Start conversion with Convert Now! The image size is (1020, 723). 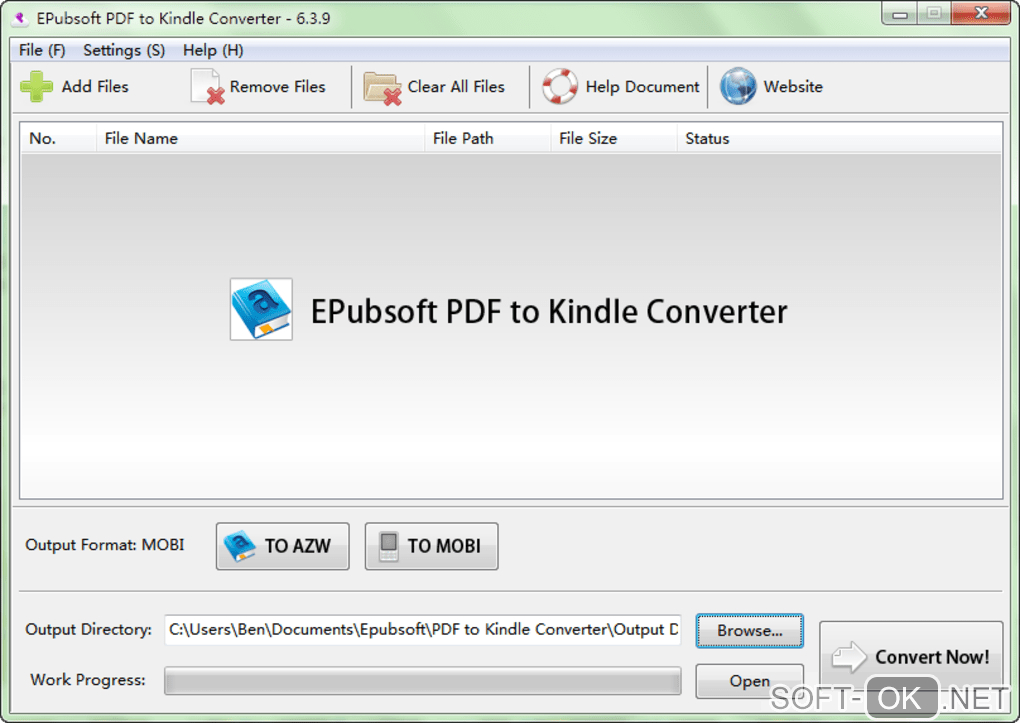click(911, 656)
